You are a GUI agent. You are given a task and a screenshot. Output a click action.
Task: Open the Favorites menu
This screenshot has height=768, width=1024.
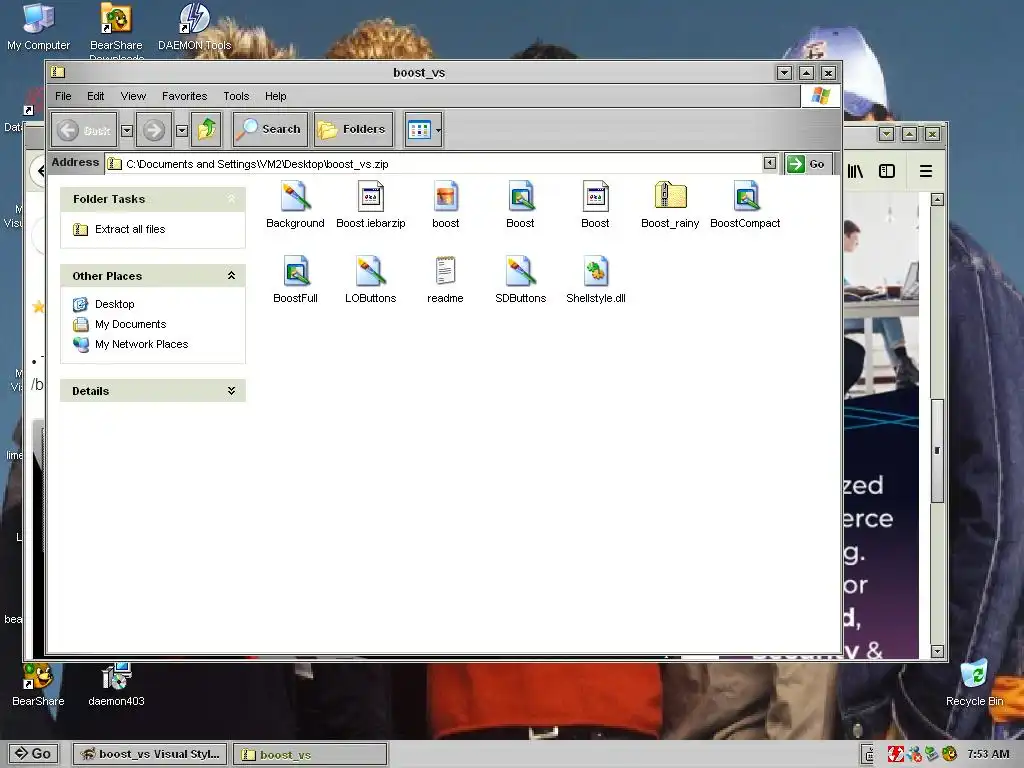[184, 96]
